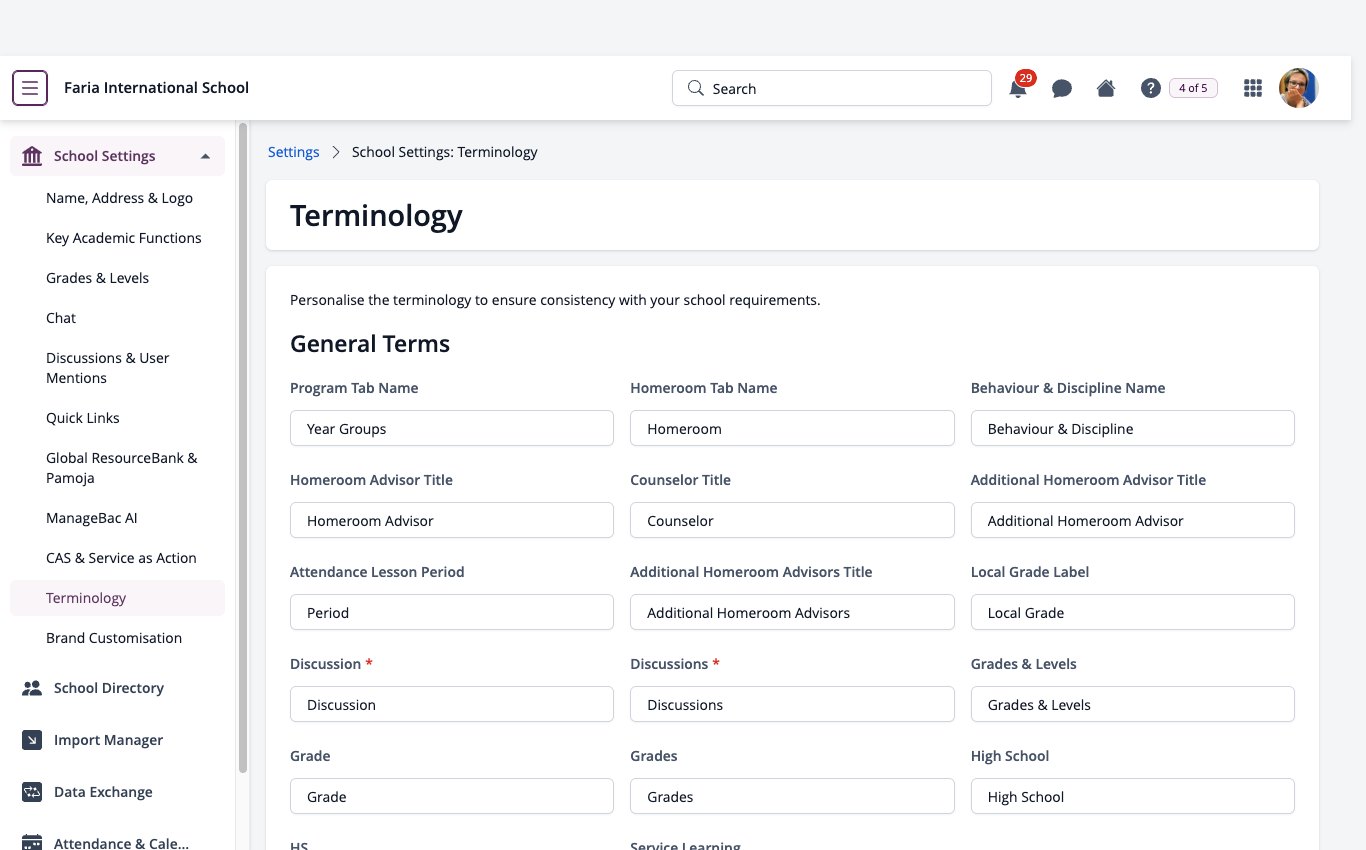Open the apps grid icon

[1252, 88]
